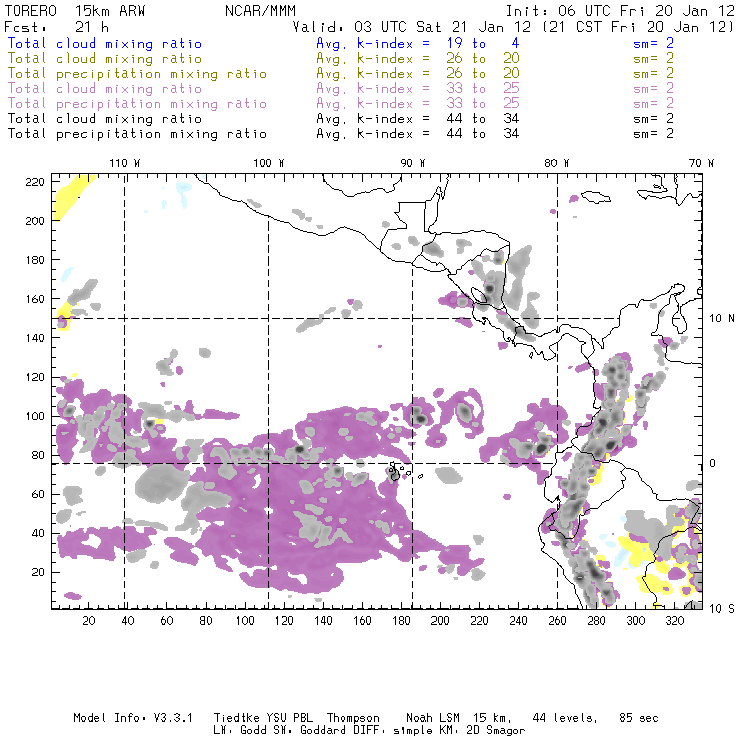740x740 pixels.
Task: Click the olive Total precipitation mixing ratio entry
Action: click(x=137, y=74)
